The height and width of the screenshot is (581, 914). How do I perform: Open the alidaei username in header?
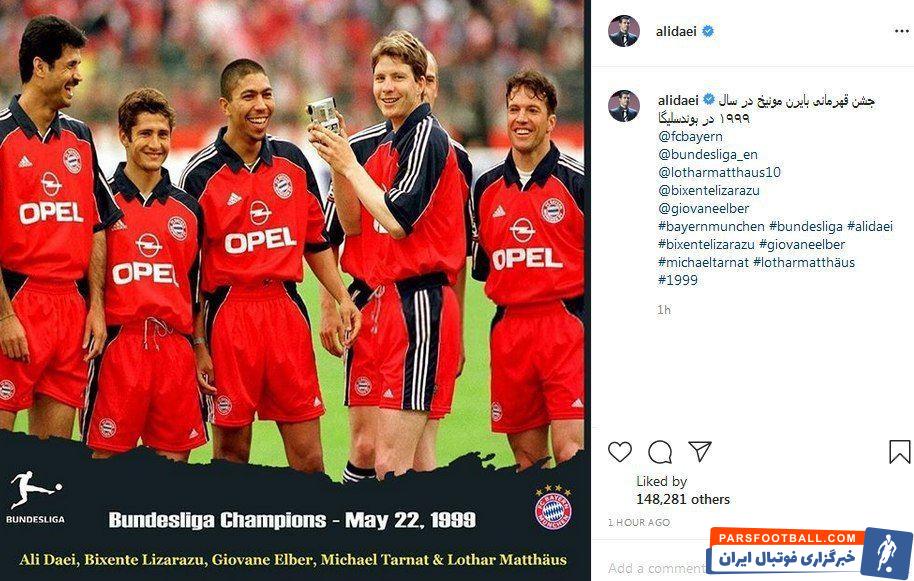pyautogui.click(x=676, y=31)
